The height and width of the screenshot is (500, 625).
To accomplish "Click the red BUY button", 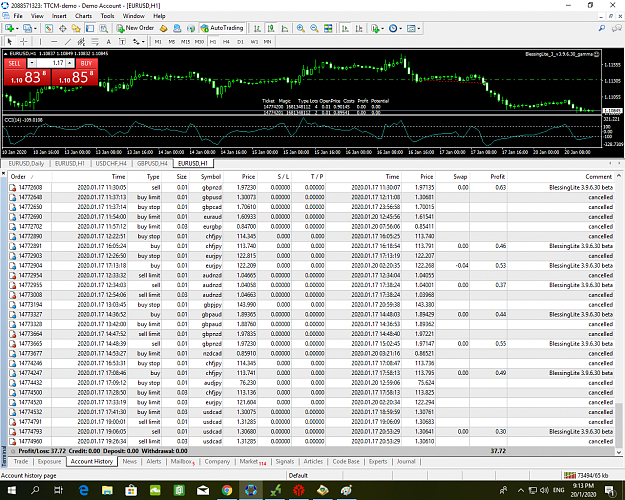I will click(86, 63).
